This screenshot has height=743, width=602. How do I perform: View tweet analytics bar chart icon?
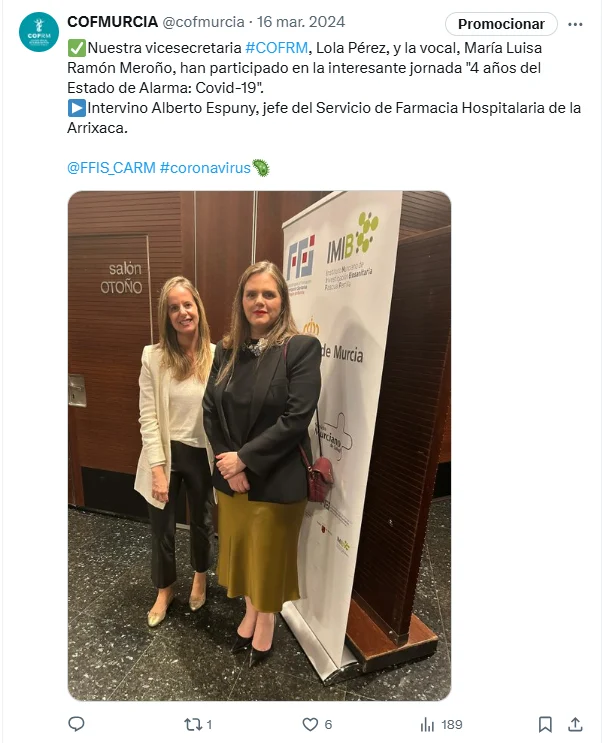427,724
